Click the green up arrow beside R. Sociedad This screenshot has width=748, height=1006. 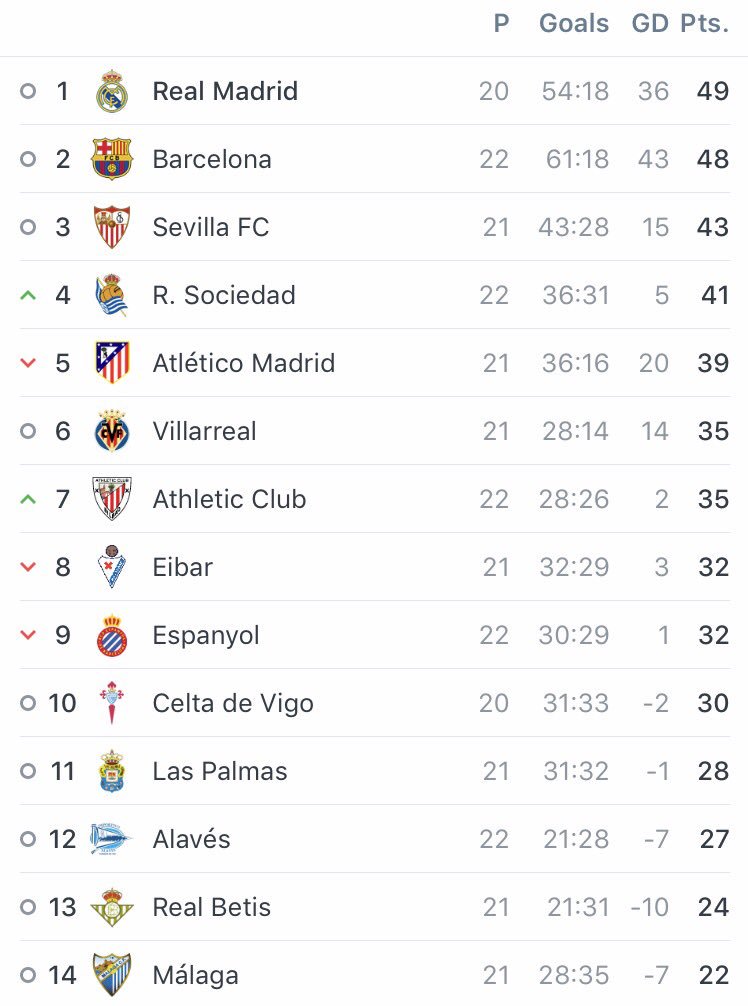[x=28, y=295]
